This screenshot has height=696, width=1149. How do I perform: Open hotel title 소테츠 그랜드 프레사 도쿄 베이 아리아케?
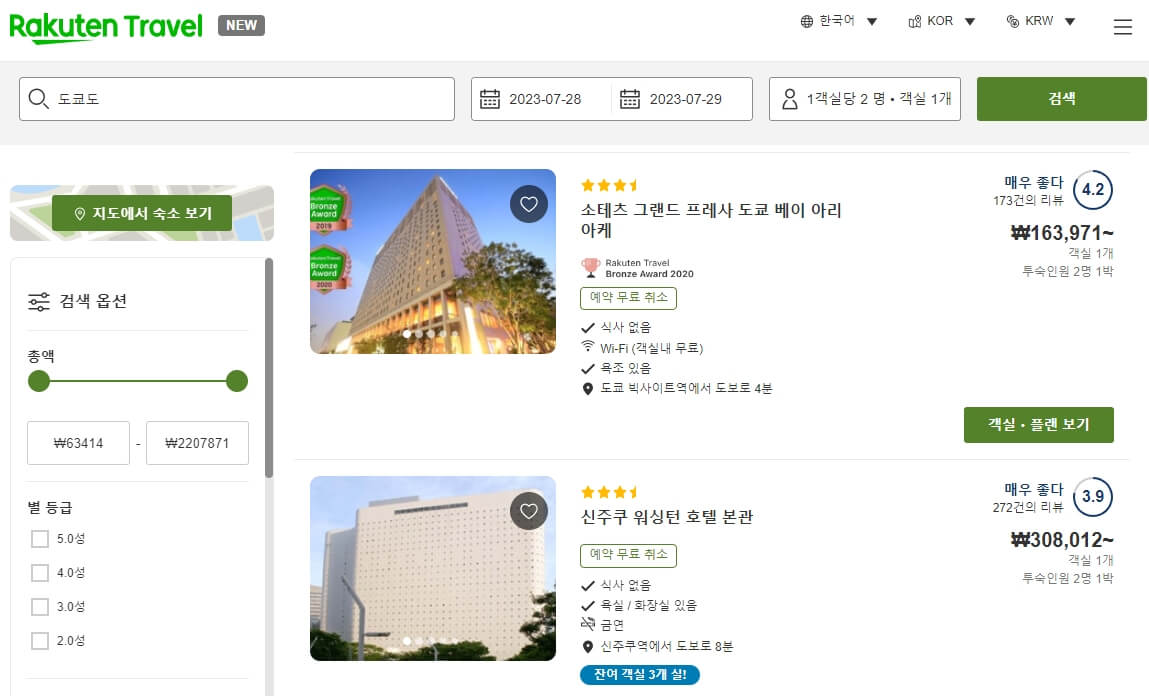pyautogui.click(x=711, y=220)
